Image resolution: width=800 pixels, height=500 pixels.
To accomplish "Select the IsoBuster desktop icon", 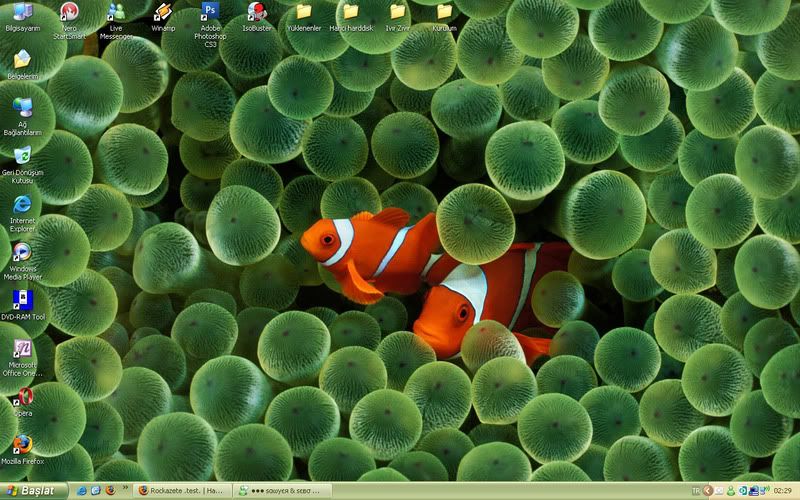I will coord(257,13).
